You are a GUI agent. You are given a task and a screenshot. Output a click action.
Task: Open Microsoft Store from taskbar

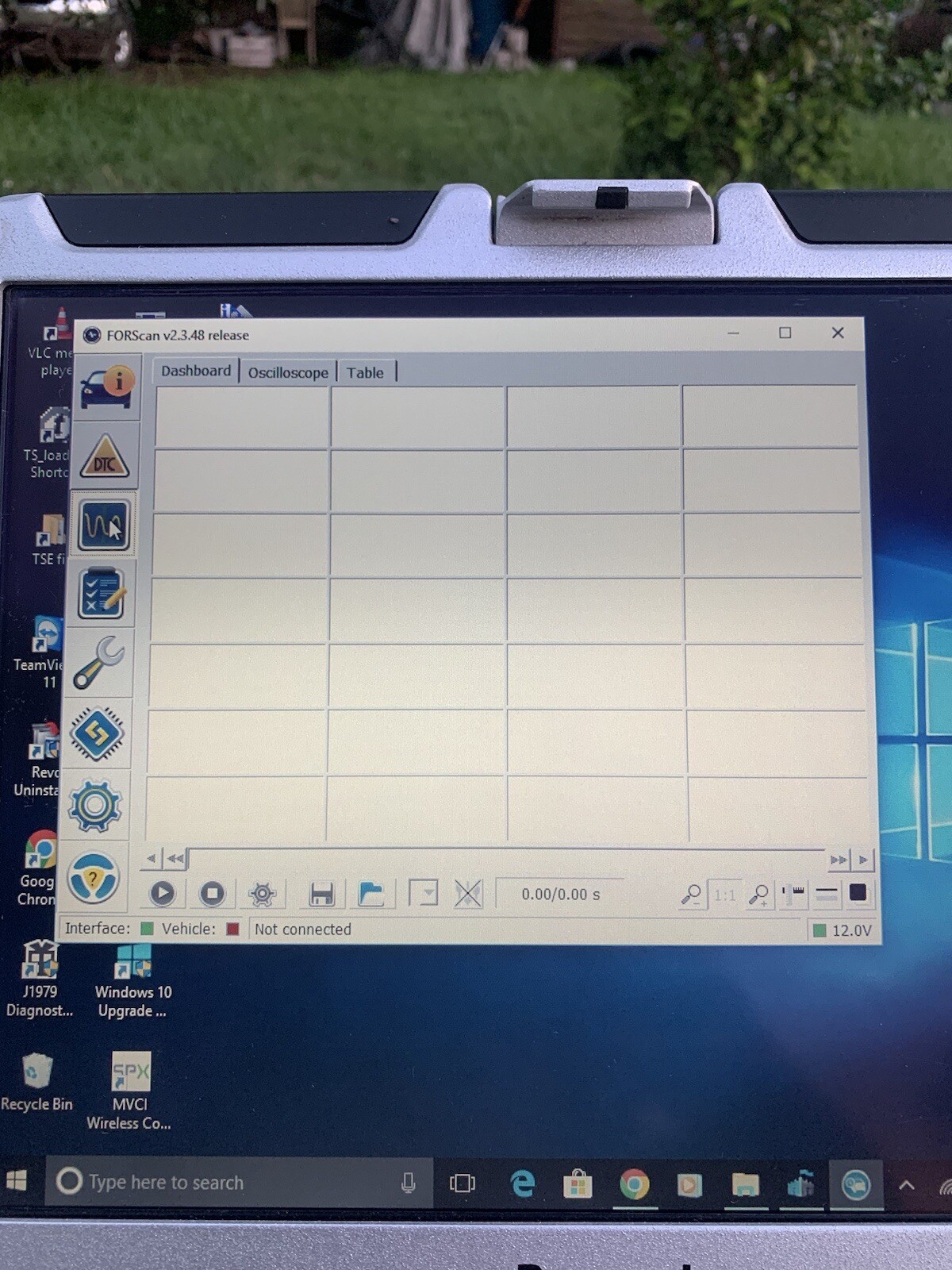pos(578,1185)
